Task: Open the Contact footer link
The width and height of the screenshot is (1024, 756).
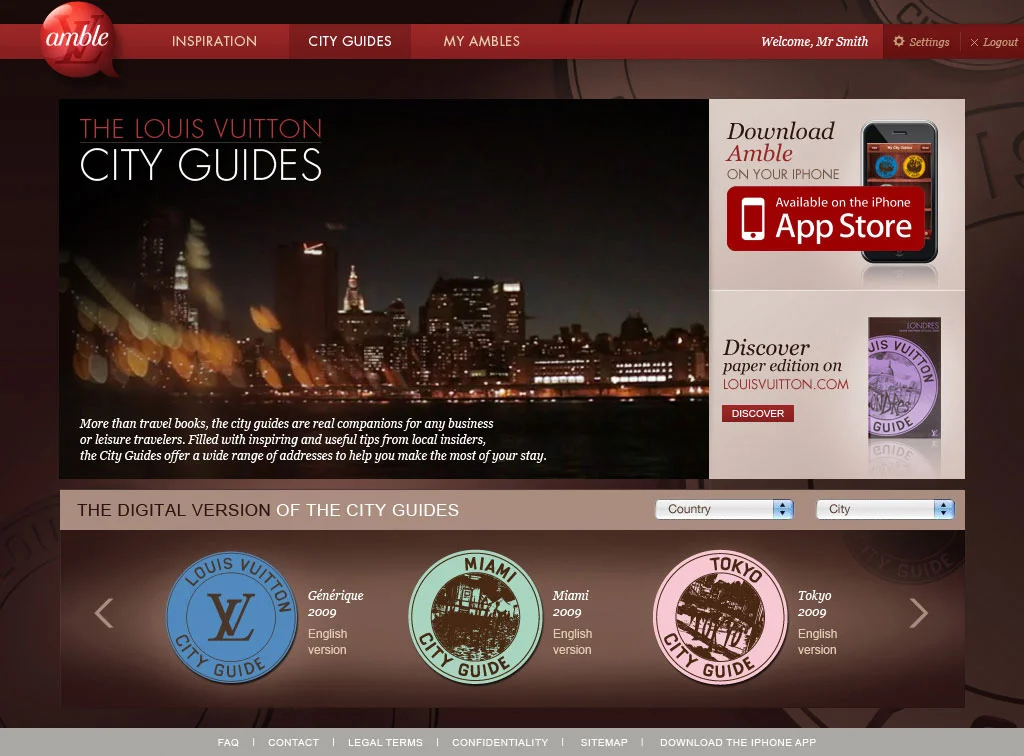Action: (293, 742)
